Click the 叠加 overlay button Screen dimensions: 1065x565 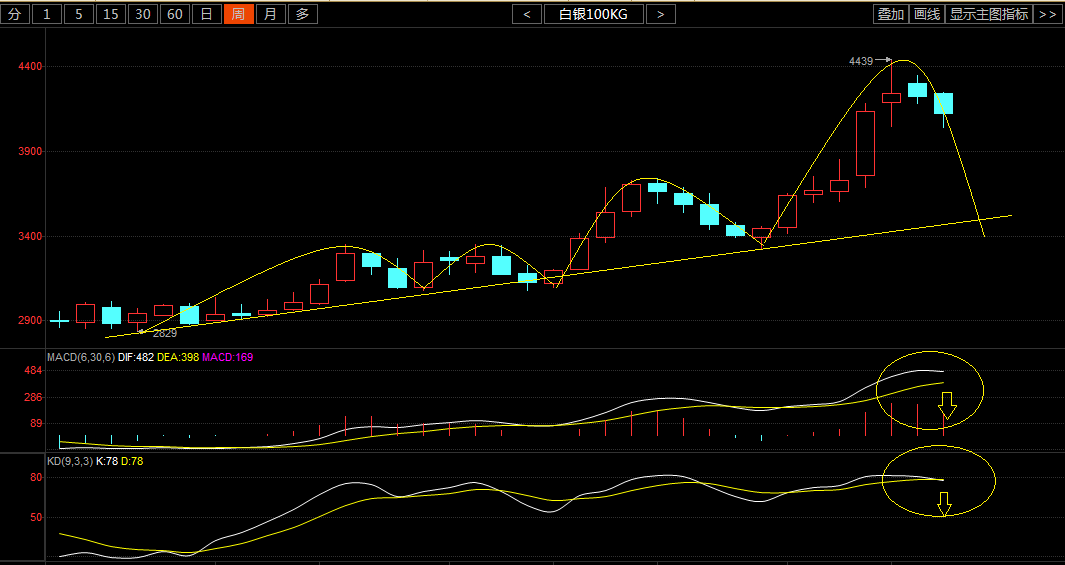(x=890, y=14)
